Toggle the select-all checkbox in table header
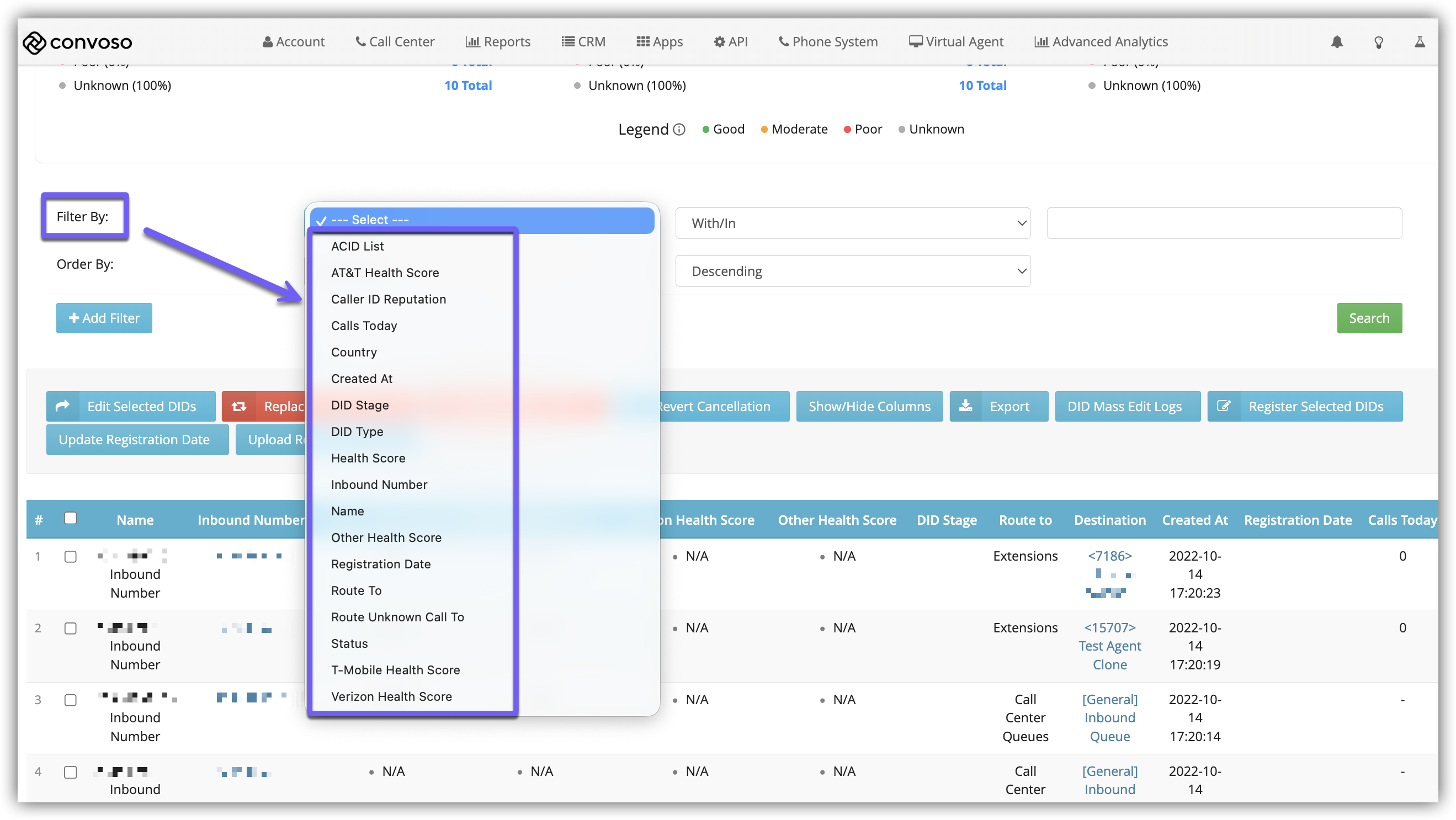Image resolution: width=1456 pixels, height=820 pixels. pyautogui.click(x=71, y=518)
